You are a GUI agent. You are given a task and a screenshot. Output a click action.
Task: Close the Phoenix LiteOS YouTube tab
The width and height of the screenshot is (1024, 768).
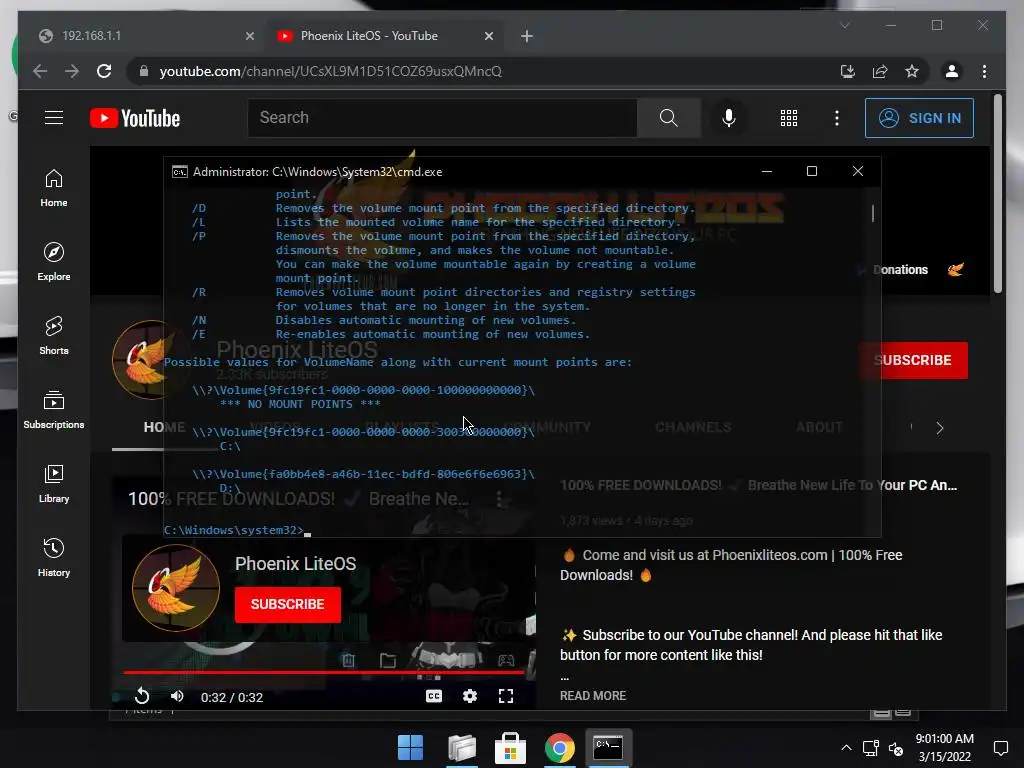488,36
